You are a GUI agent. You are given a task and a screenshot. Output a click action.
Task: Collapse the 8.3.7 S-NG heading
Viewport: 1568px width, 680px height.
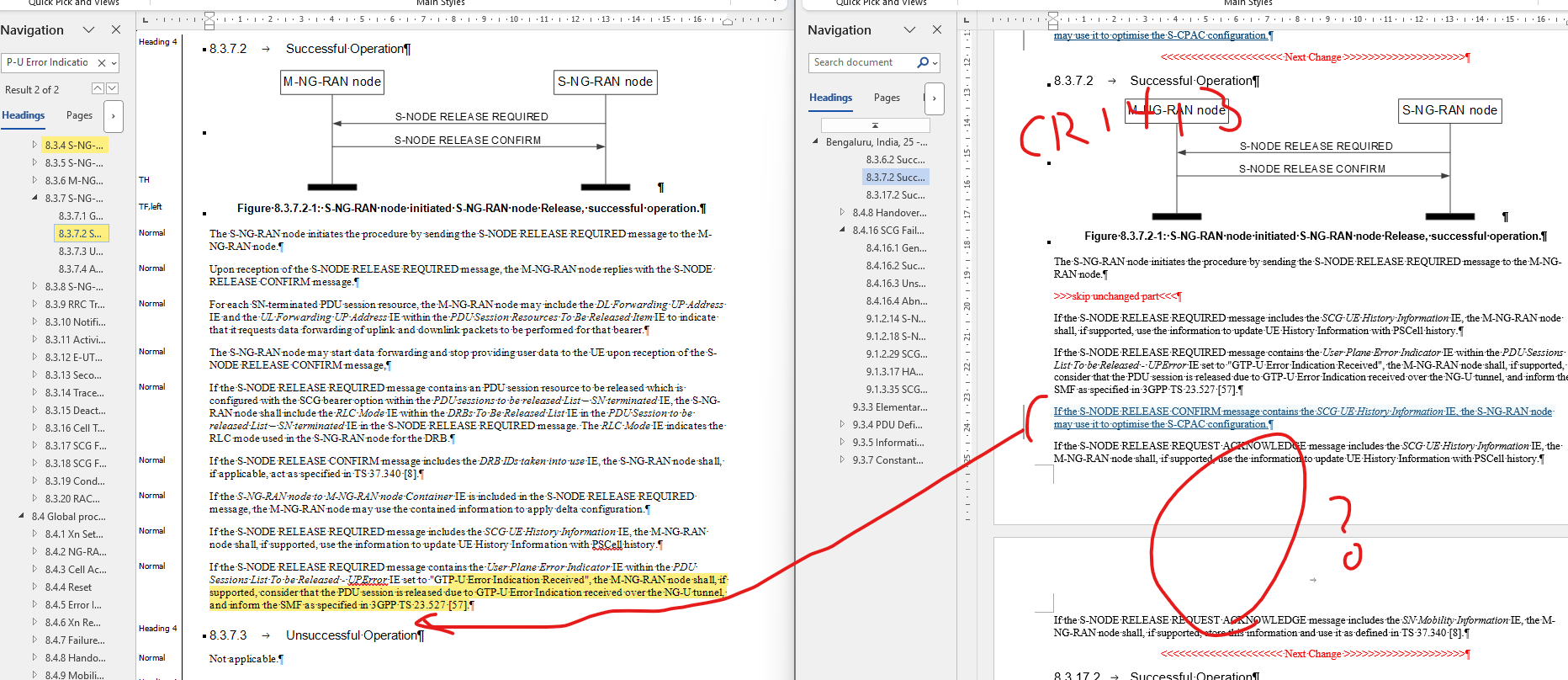click(x=34, y=198)
